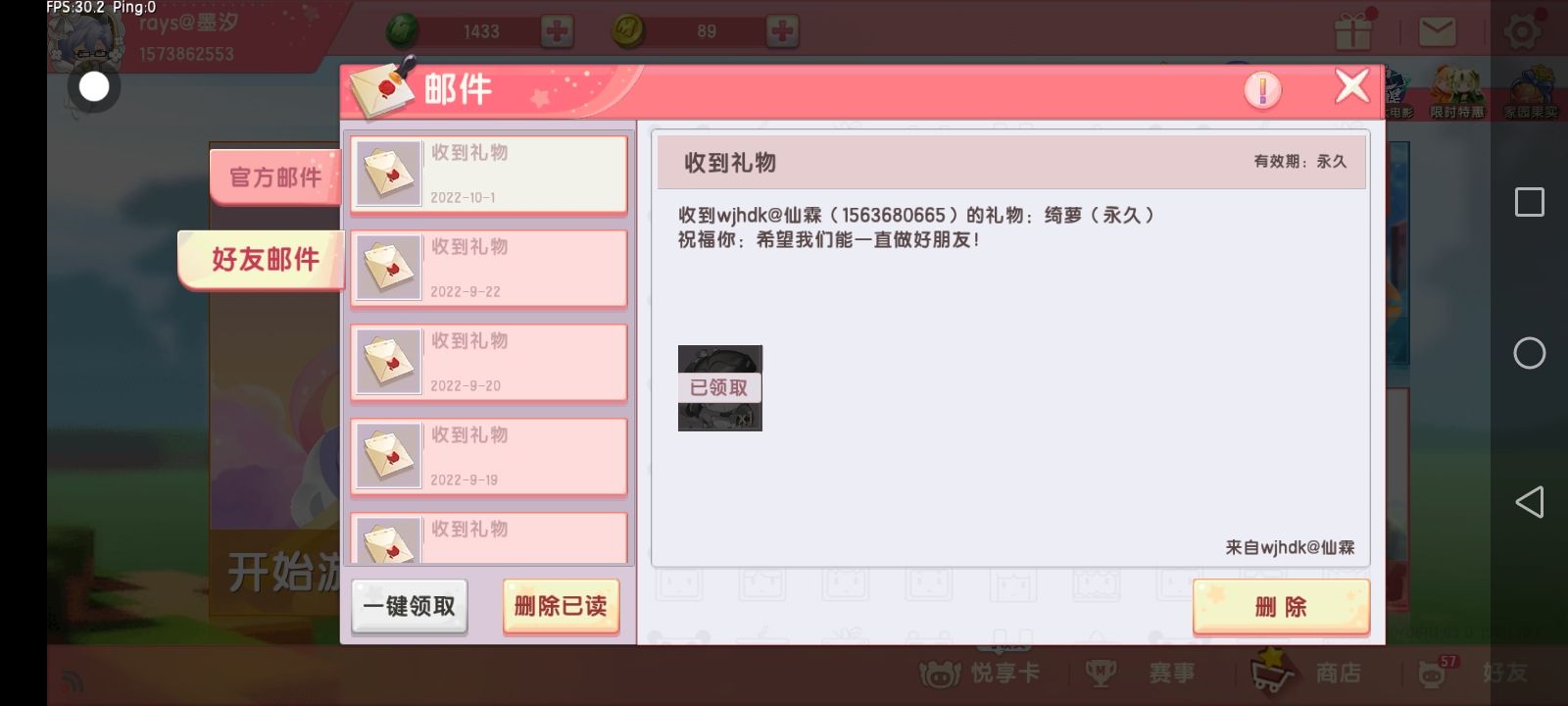Image resolution: width=1568 pixels, height=706 pixels.
Task: Tap the Android recent apps square button
Action: point(1530,202)
